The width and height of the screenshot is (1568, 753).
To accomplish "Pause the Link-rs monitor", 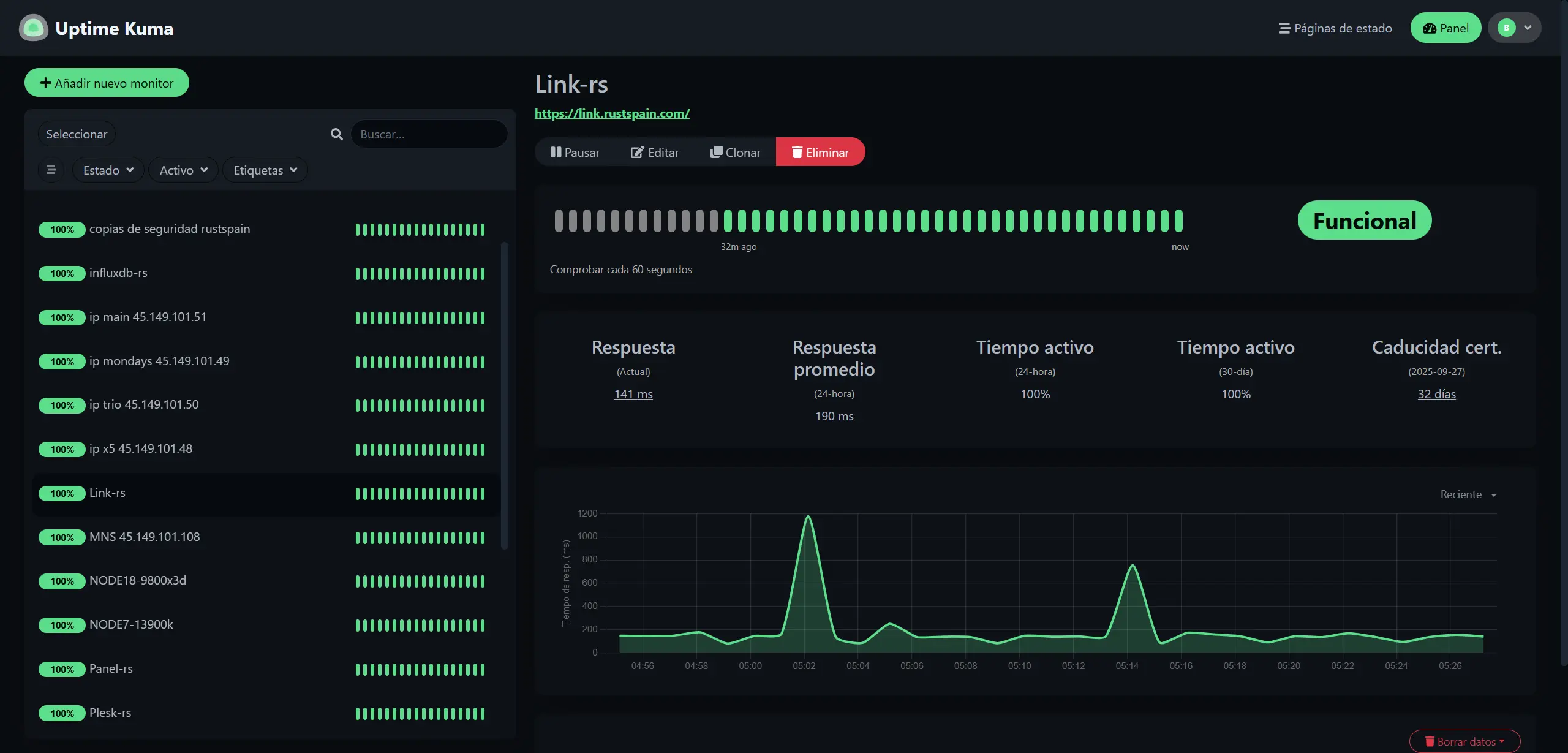I will [575, 152].
